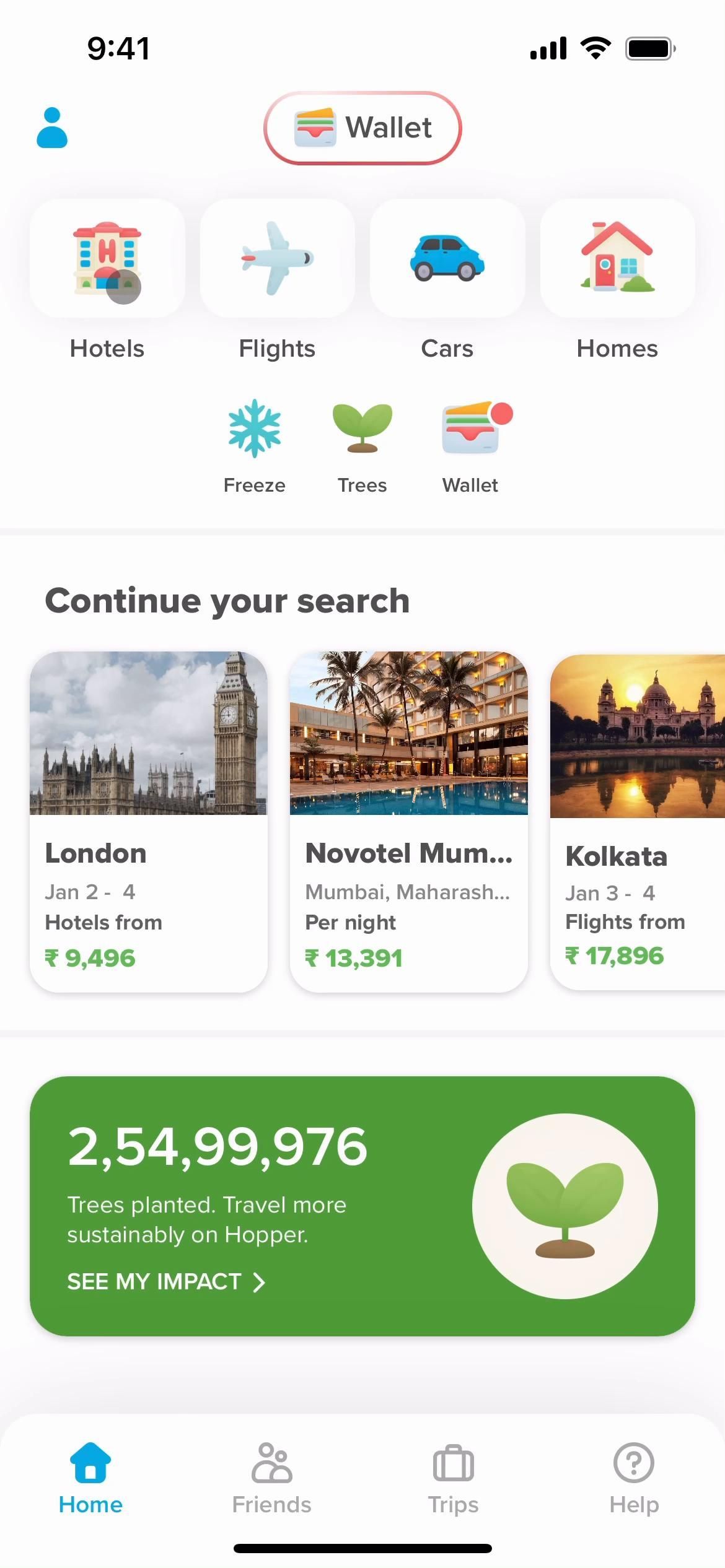
Task: Select the Flights airplane icon
Action: coord(277,258)
